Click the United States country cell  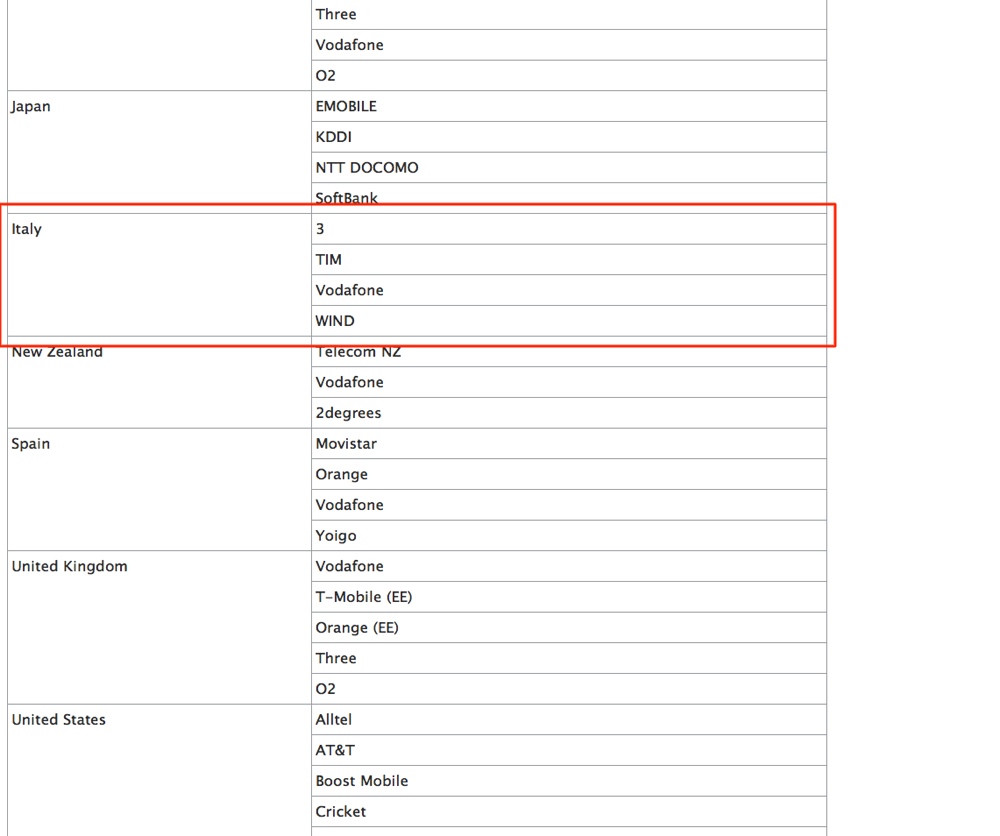(x=59, y=720)
